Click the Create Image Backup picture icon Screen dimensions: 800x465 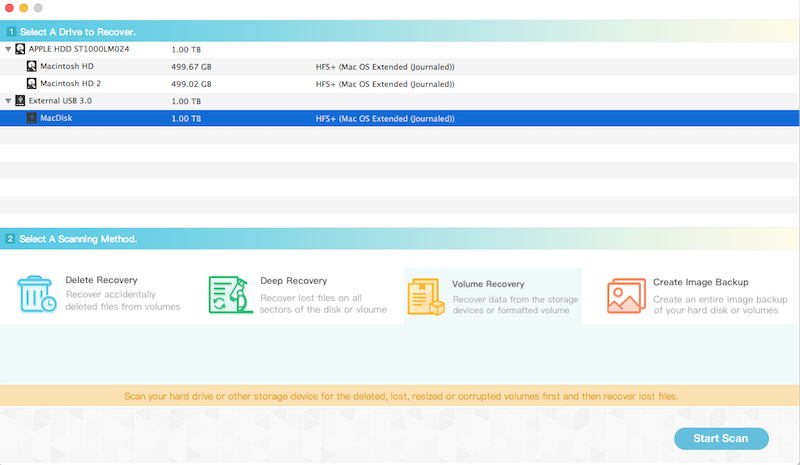pos(626,296)
